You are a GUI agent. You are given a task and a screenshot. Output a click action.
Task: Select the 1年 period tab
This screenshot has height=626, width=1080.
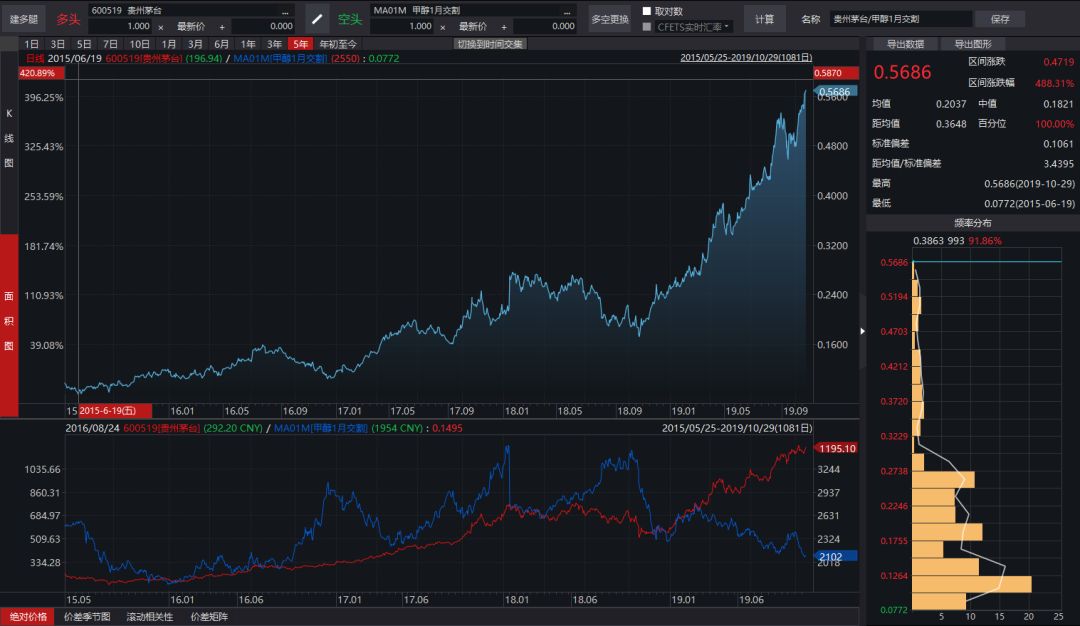[x=248, y=44]
